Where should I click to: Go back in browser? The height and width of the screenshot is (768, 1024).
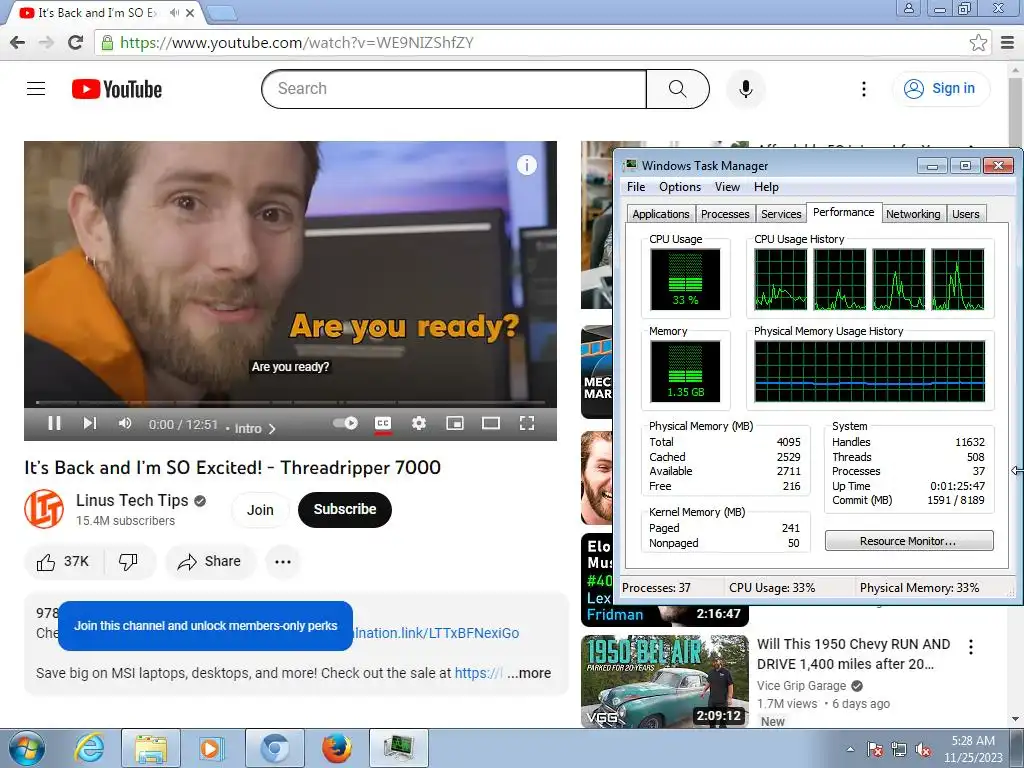click(x=18, y=42)
